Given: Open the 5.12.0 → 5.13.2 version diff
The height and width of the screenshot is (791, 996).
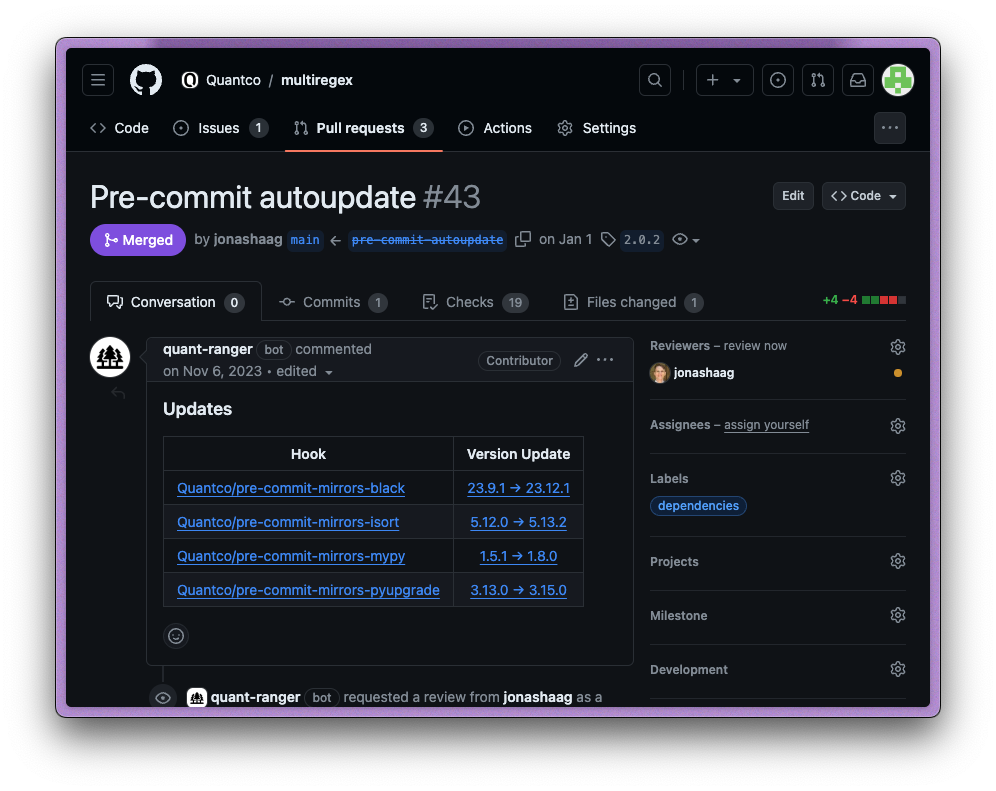Looking at the screenshot, I should coord(518,522).
